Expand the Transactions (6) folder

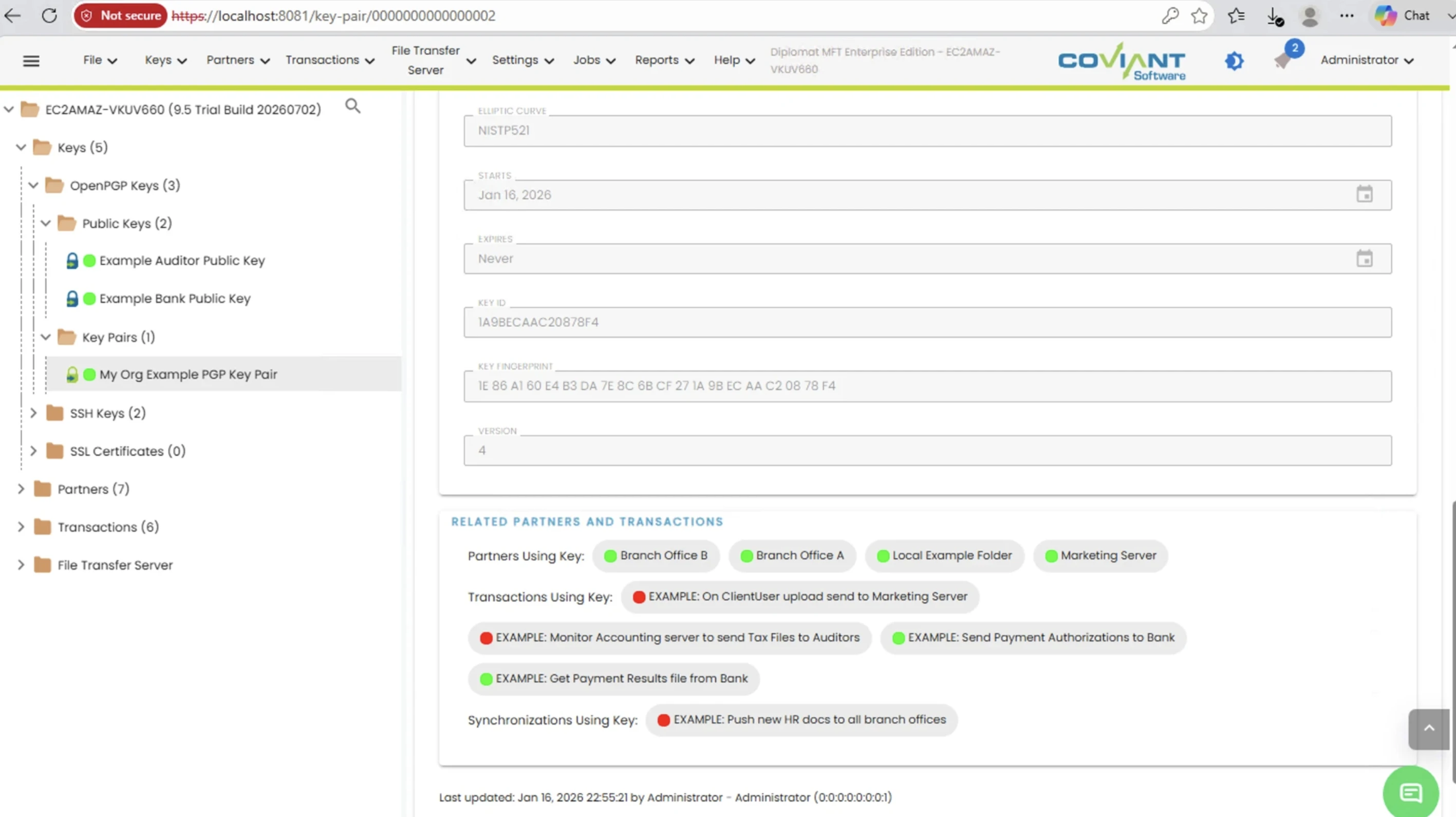[x=22, y=527]
